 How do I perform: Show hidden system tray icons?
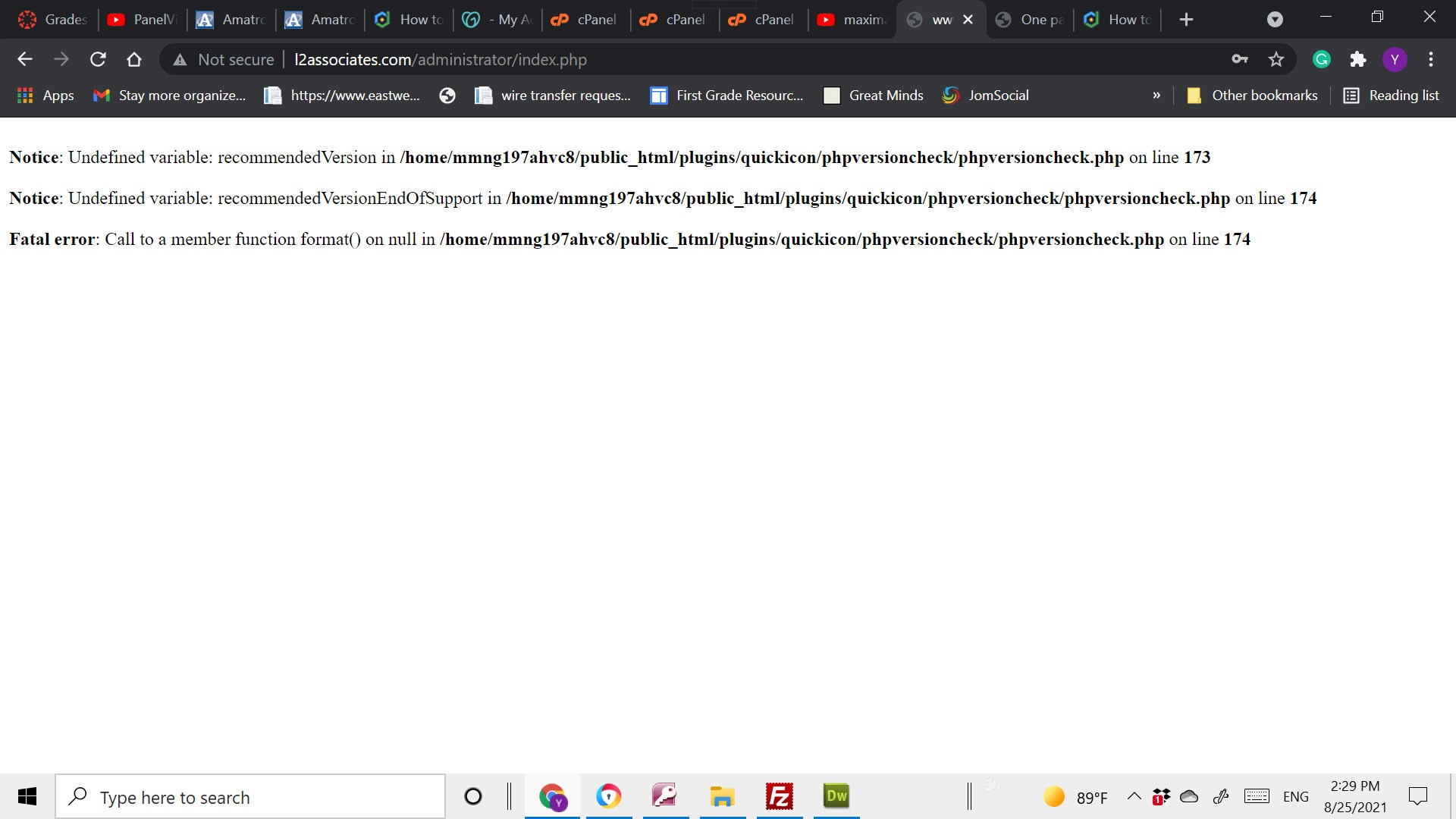[1134, 796]
